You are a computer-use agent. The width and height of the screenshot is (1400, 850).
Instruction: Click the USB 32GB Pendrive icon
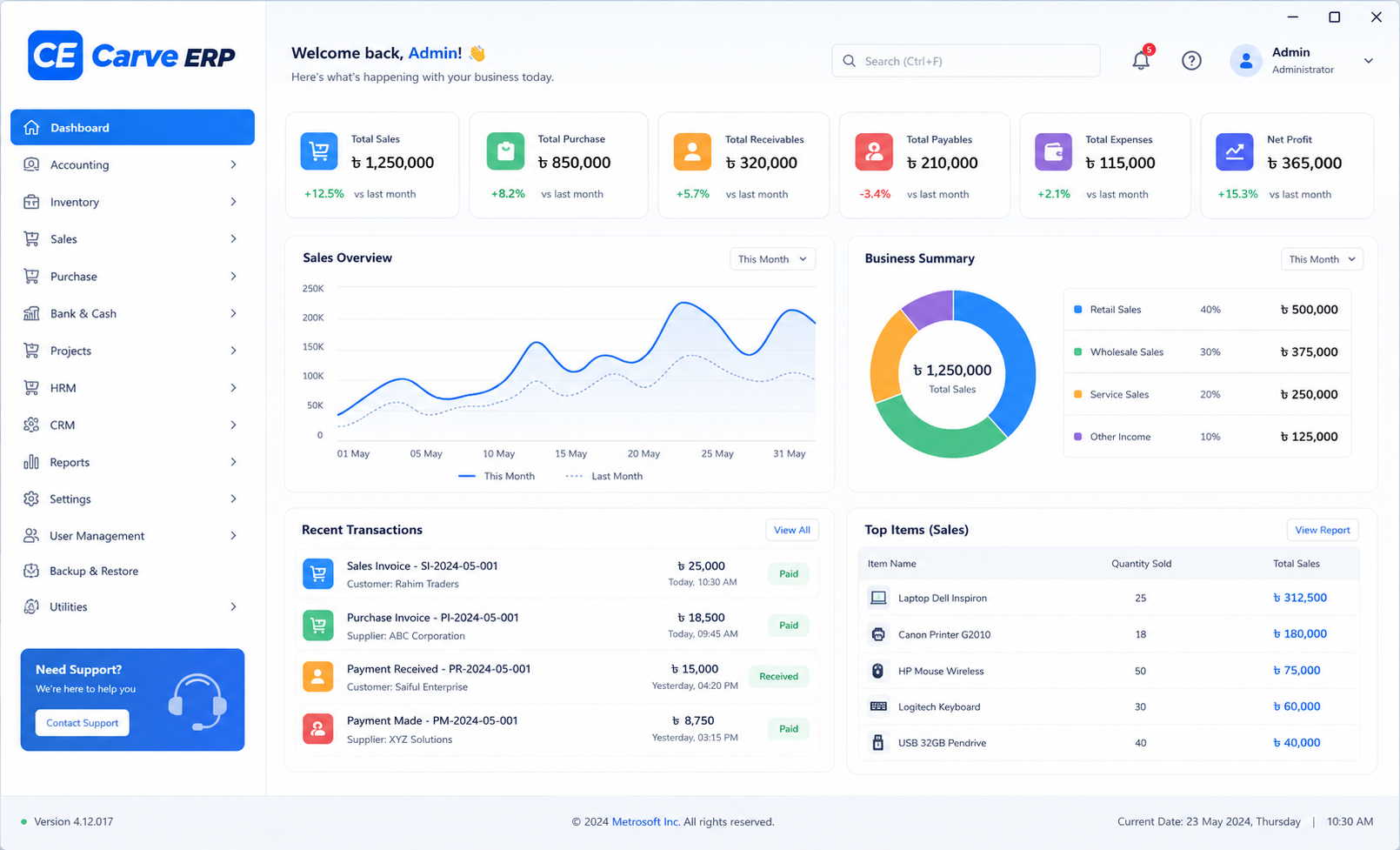(878, 742)
